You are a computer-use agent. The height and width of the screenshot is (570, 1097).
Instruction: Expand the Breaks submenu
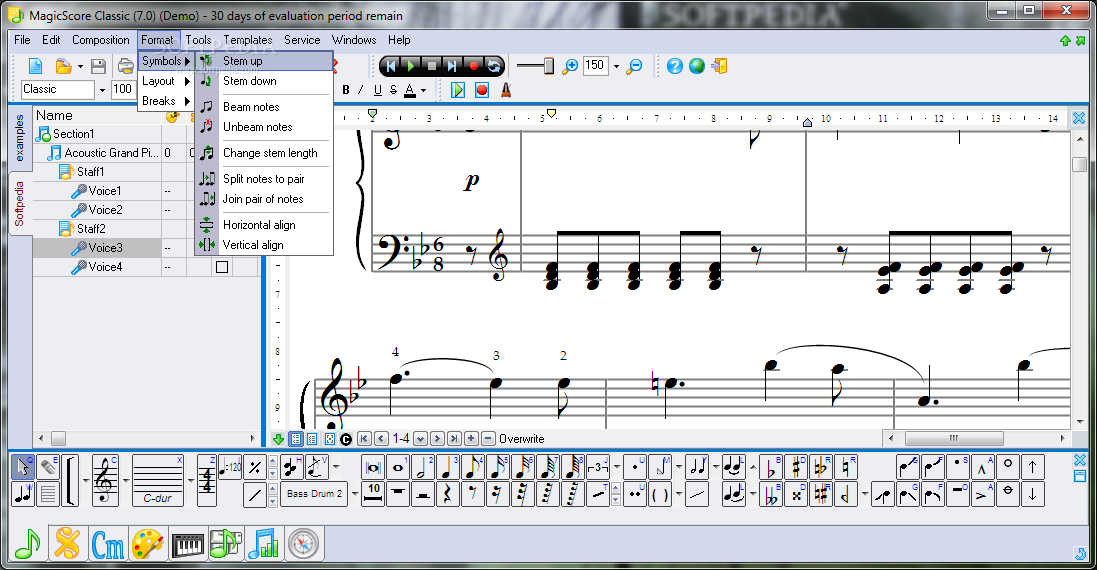(166, 101)
